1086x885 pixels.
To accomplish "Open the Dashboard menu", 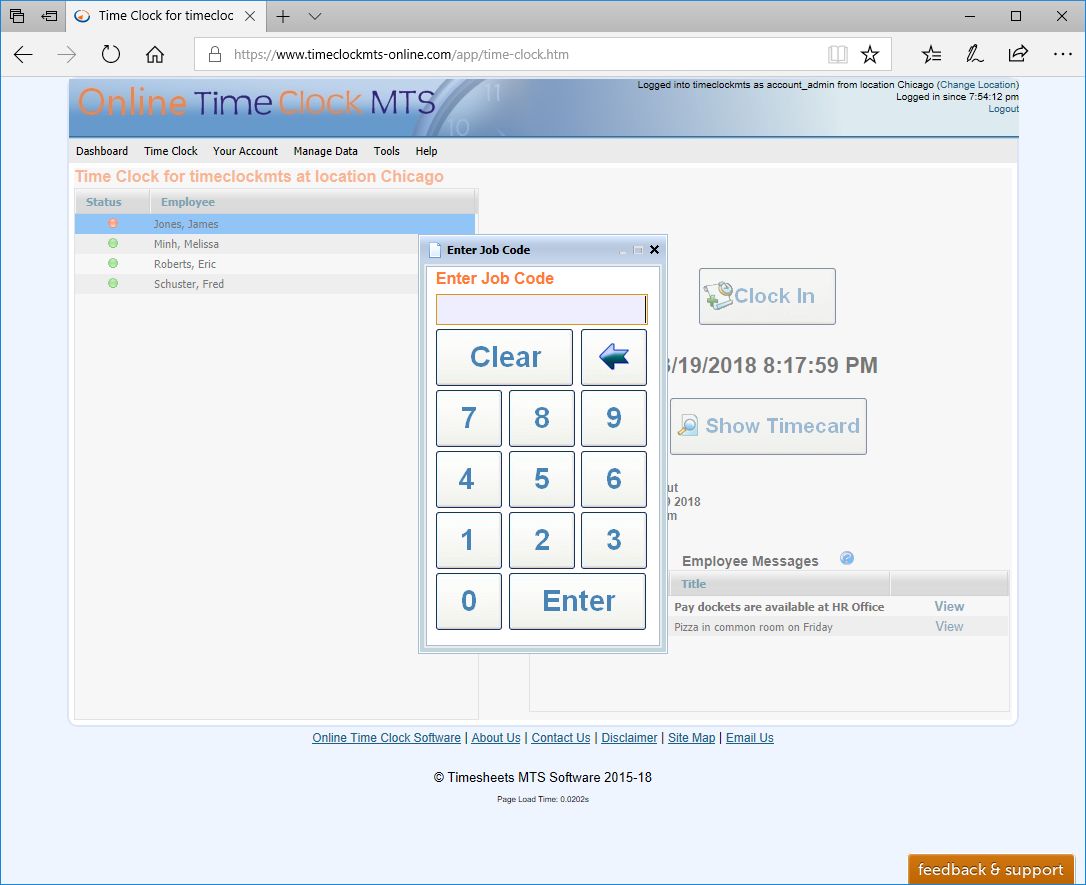I will (102, 151).
